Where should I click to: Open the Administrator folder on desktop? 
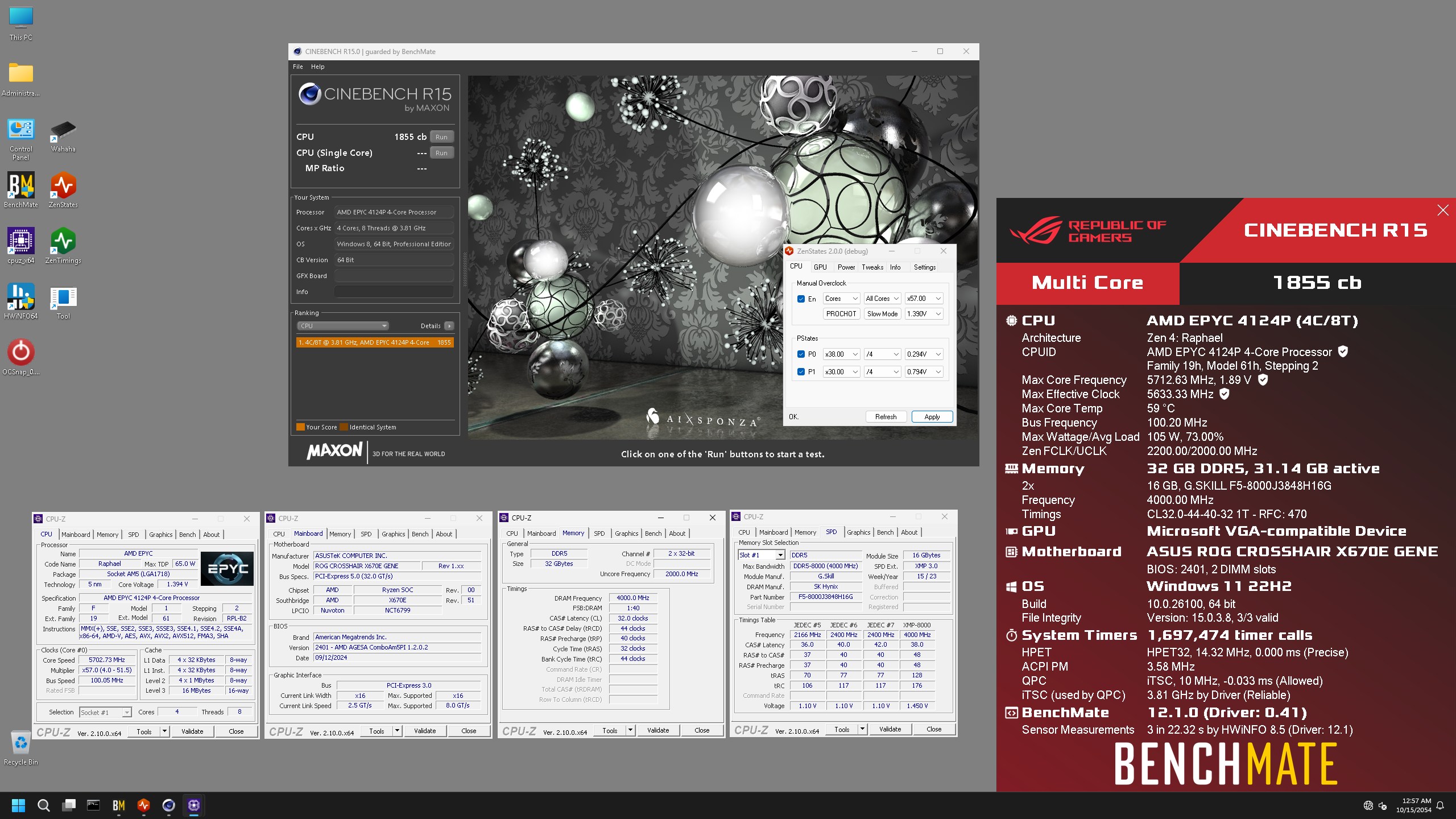(x=21, y=80)
